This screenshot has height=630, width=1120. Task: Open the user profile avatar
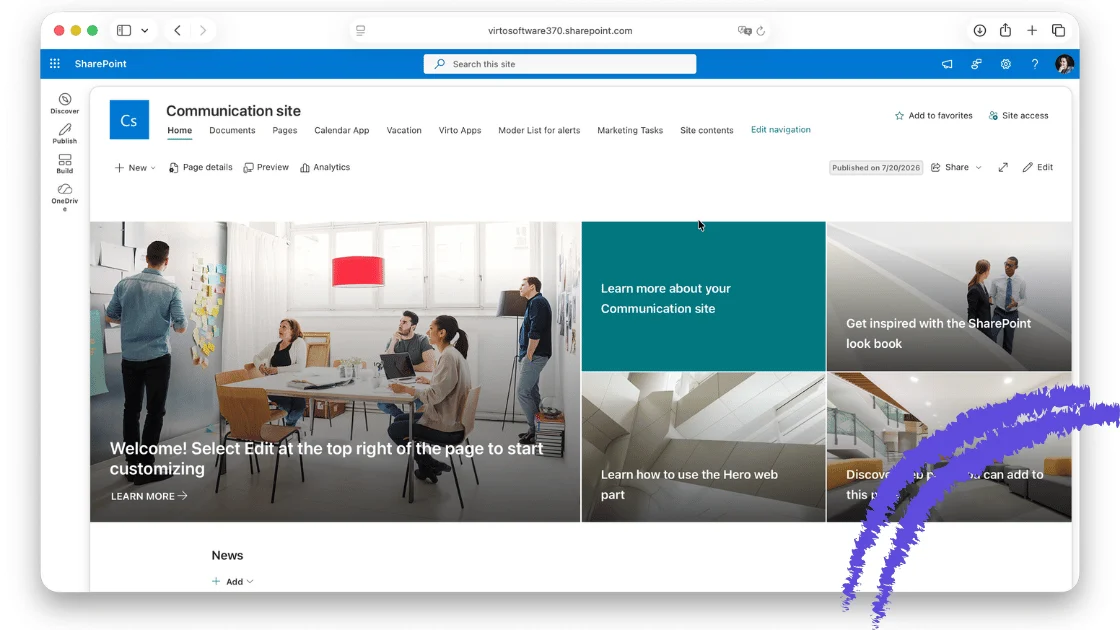[x=1064, y=64]
